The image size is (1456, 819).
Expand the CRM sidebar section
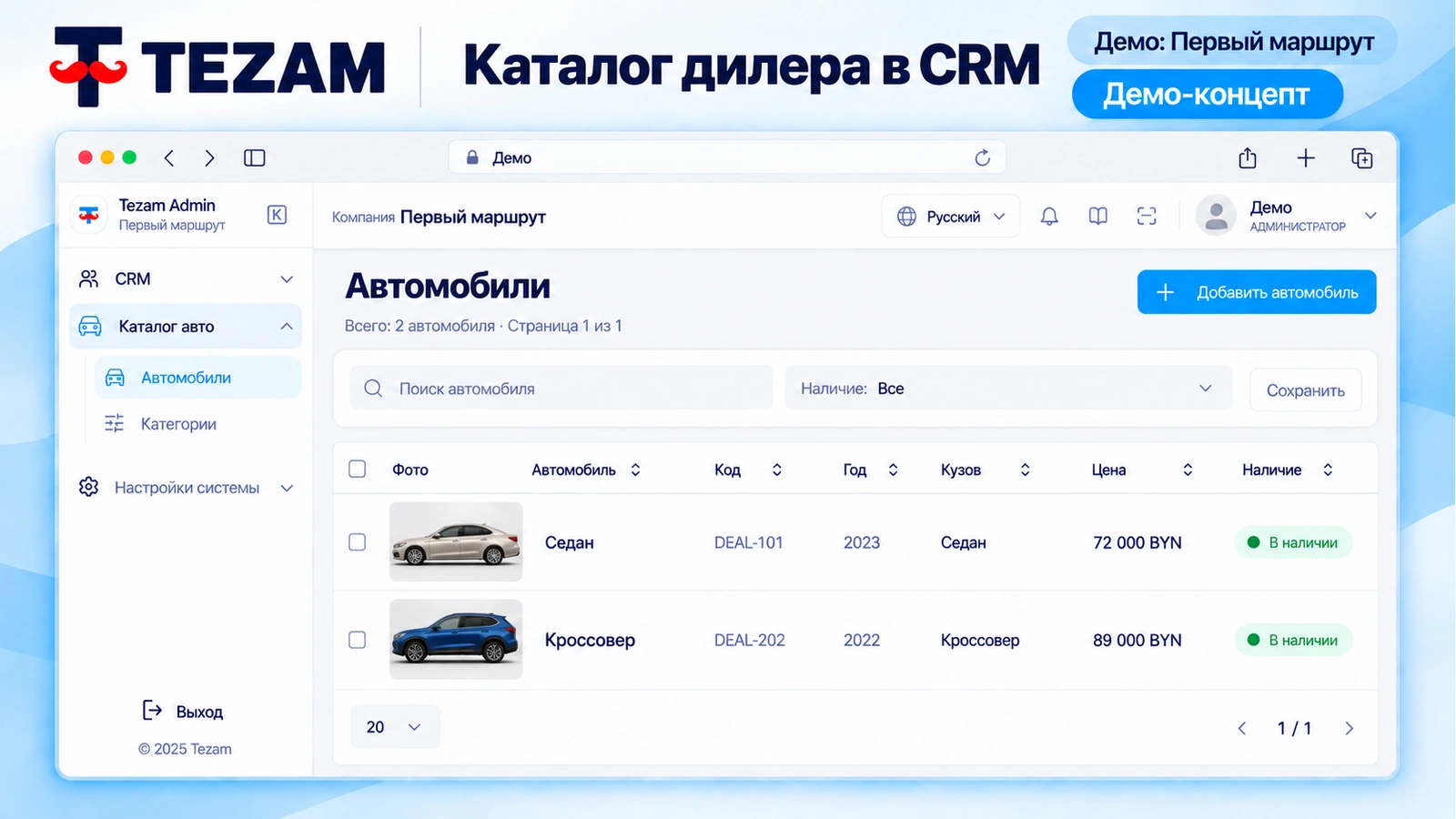186,279
